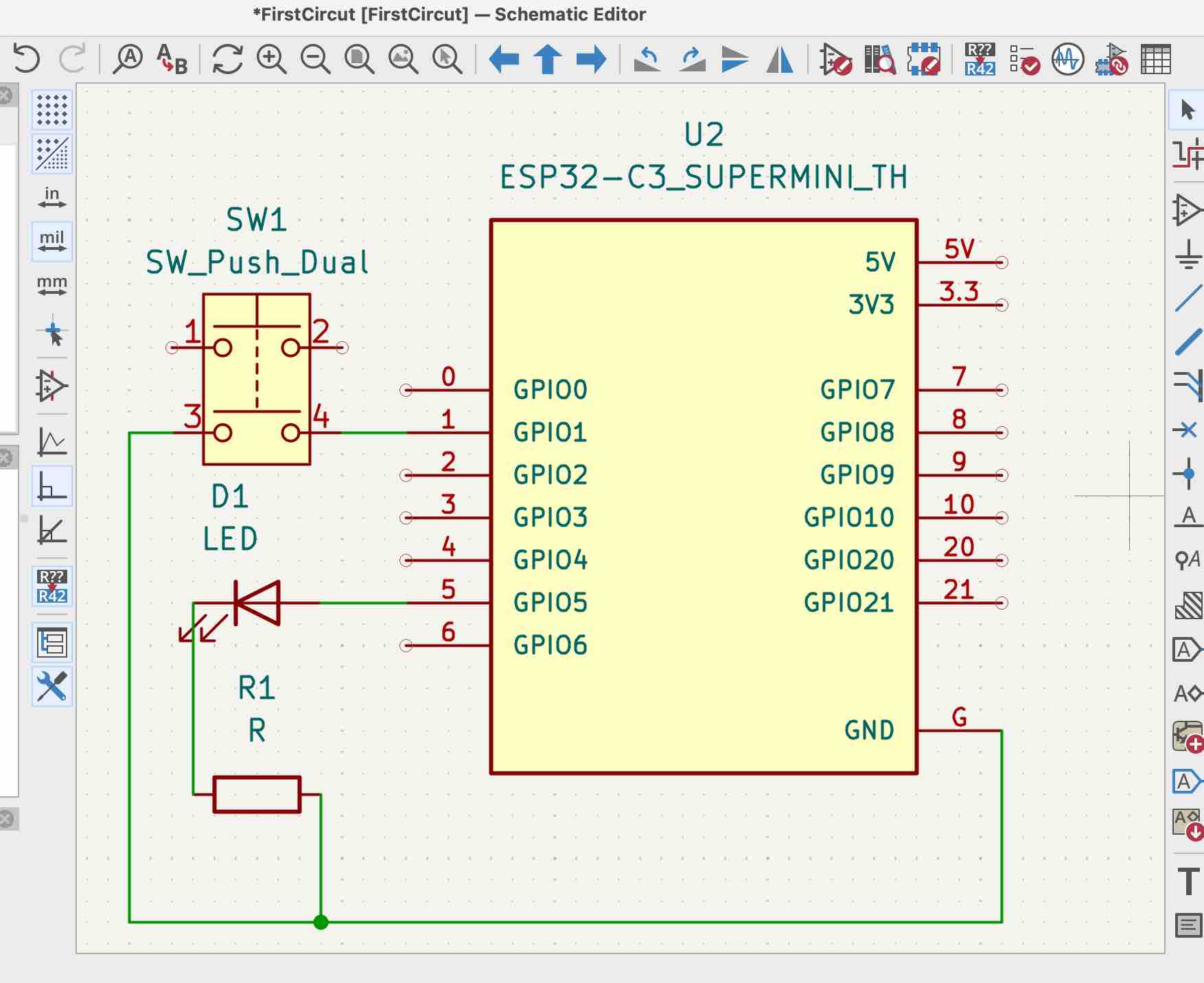Toggle hidden pins display
This screenshot has height=983, width=1204.
tap(52, 385)
